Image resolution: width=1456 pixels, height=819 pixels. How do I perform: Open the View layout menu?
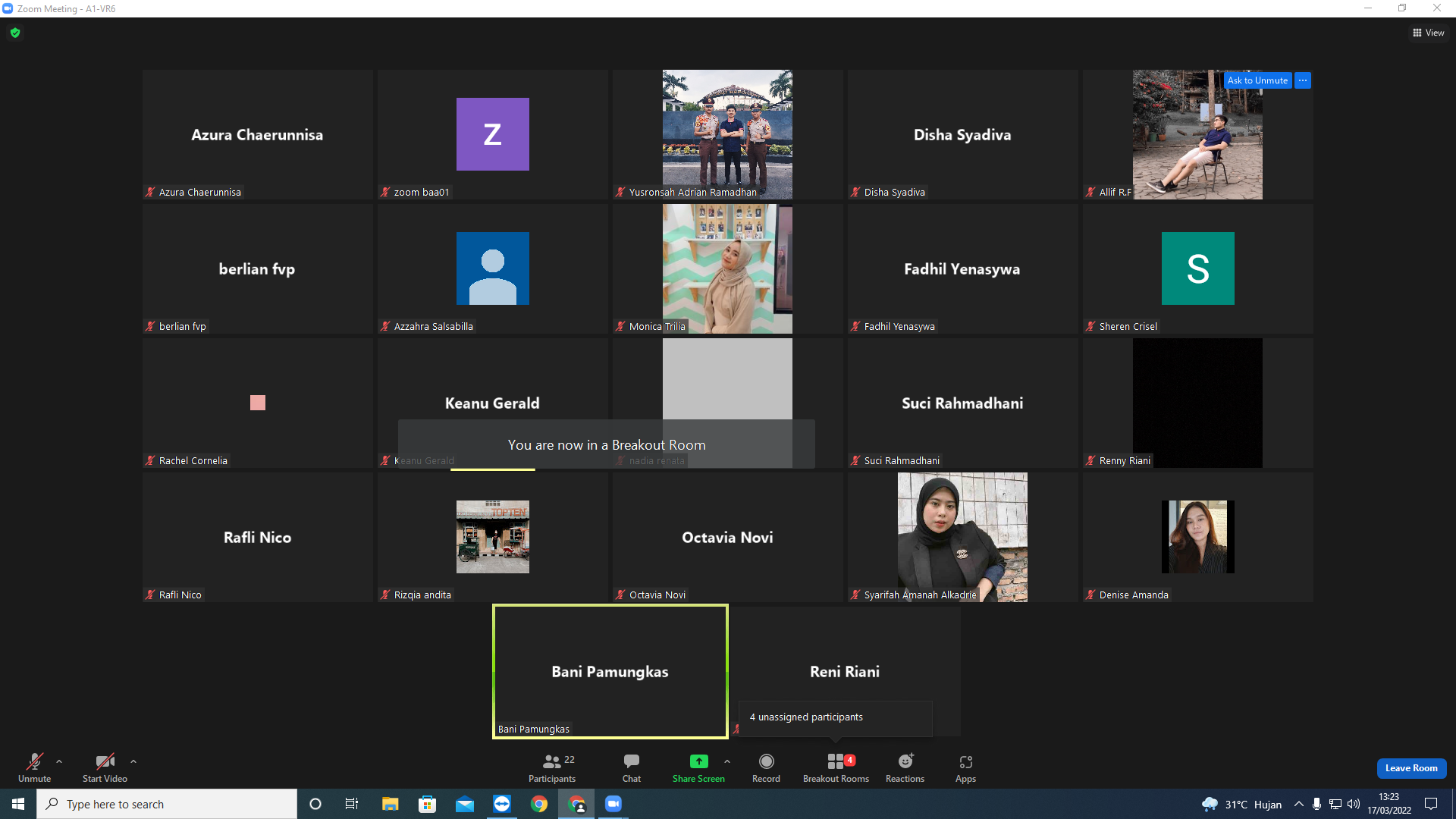pyautogui.click(x=1429, y=33)
